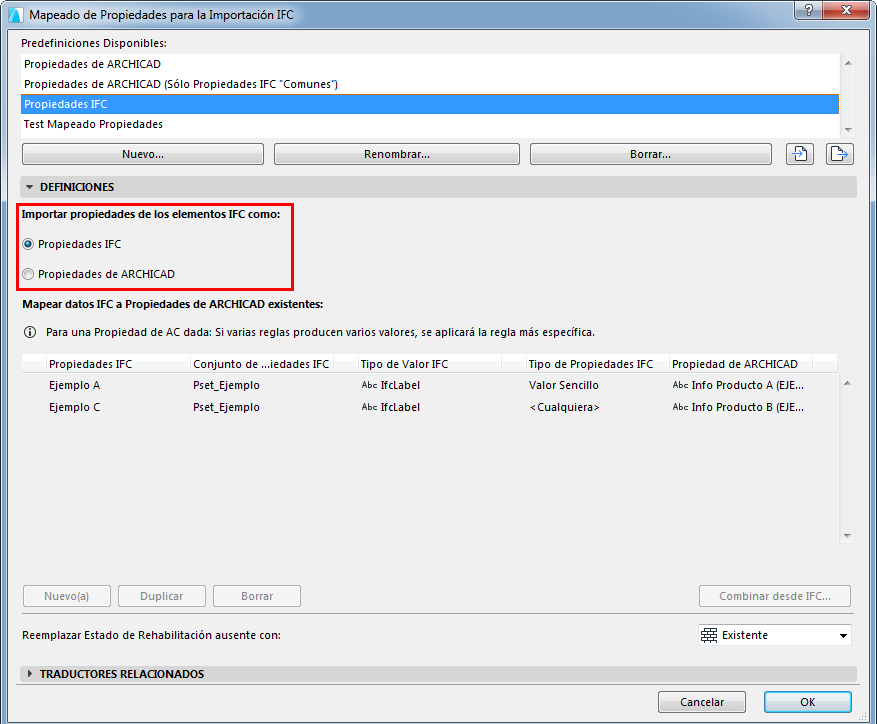Click the Nuevo(a) rule button
Image resolution: width=877 pixels, height=724 pixels.
(x=67, y=596)
